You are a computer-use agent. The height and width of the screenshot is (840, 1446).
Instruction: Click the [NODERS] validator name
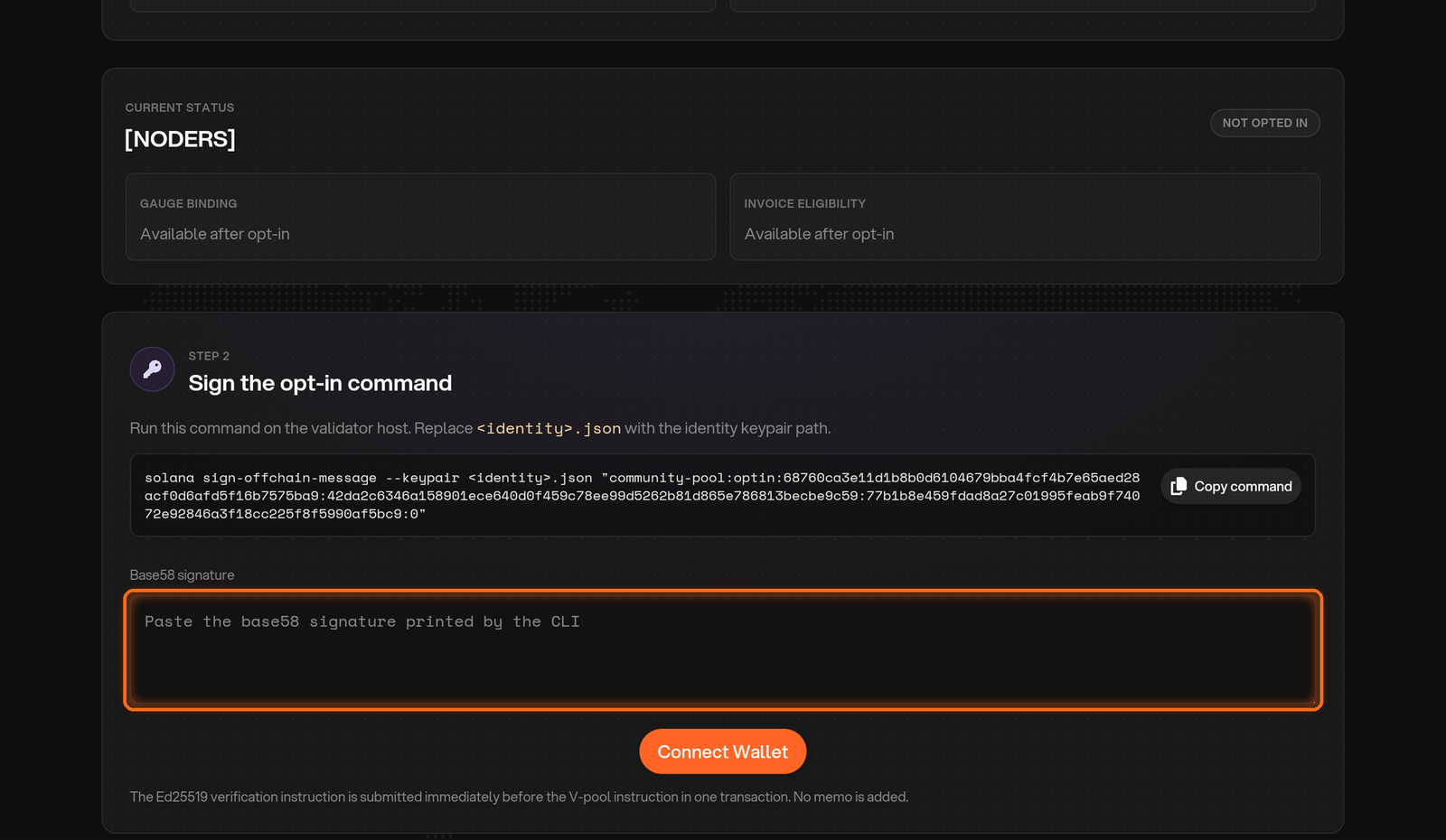click(x=180, y=139)
